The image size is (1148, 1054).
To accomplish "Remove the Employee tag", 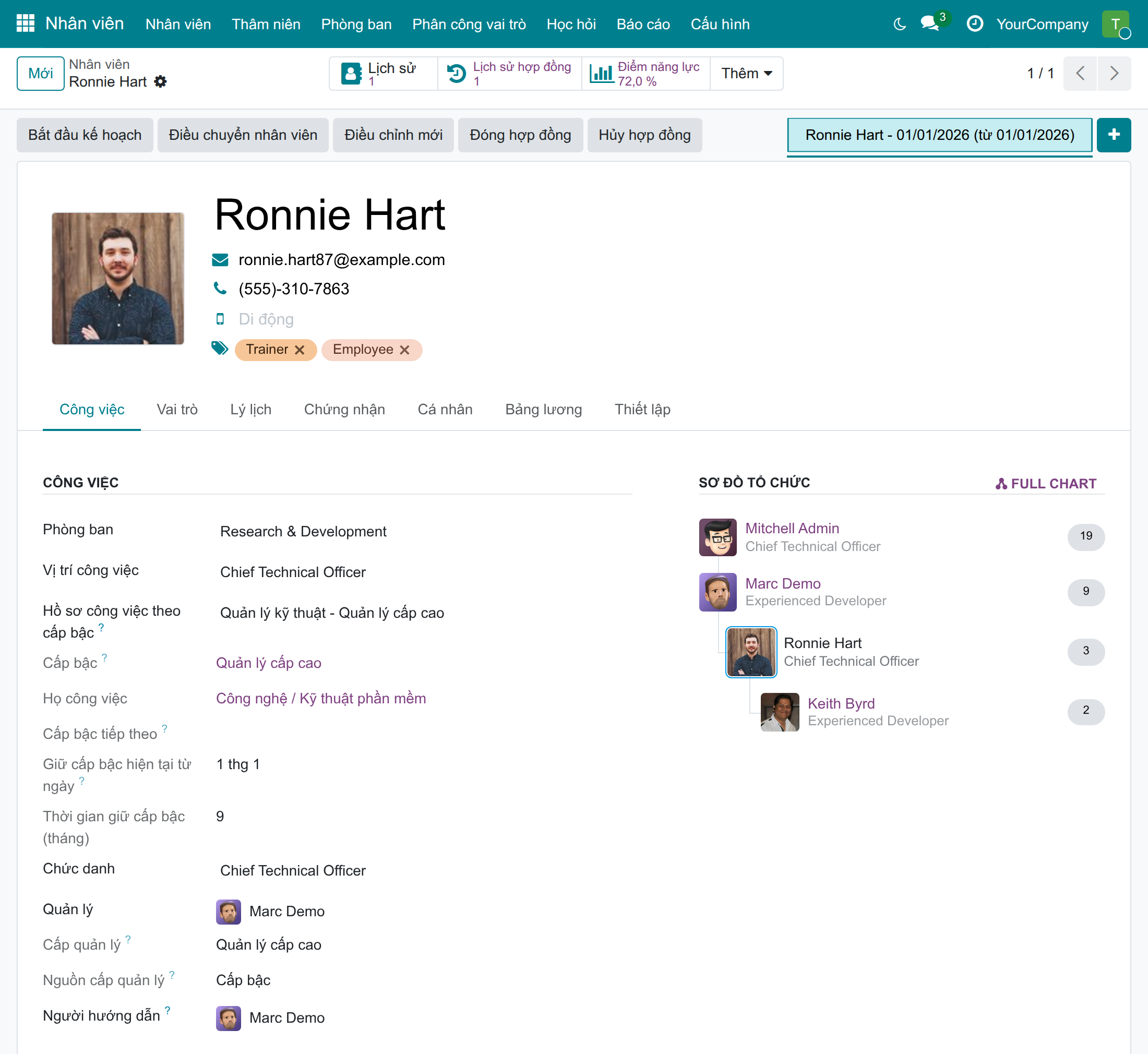I will click(x=404, y=350).
